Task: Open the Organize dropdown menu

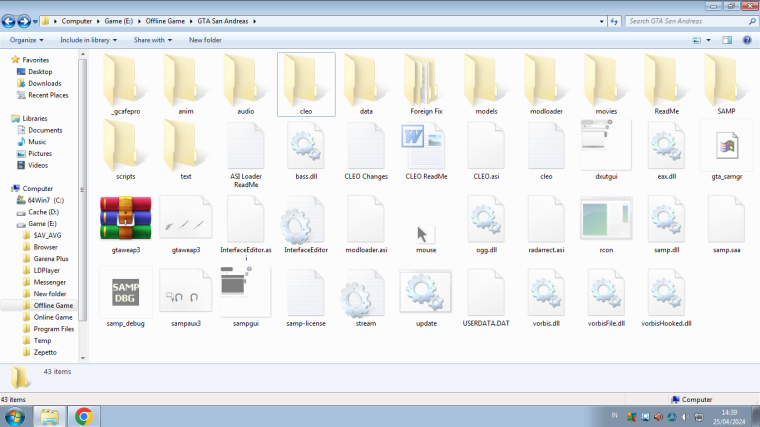Action: point(26,40)
